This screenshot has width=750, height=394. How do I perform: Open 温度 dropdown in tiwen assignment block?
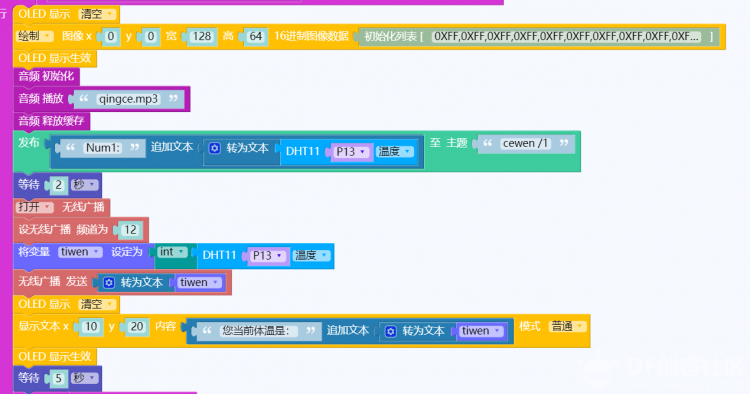(x=312, y=256)
